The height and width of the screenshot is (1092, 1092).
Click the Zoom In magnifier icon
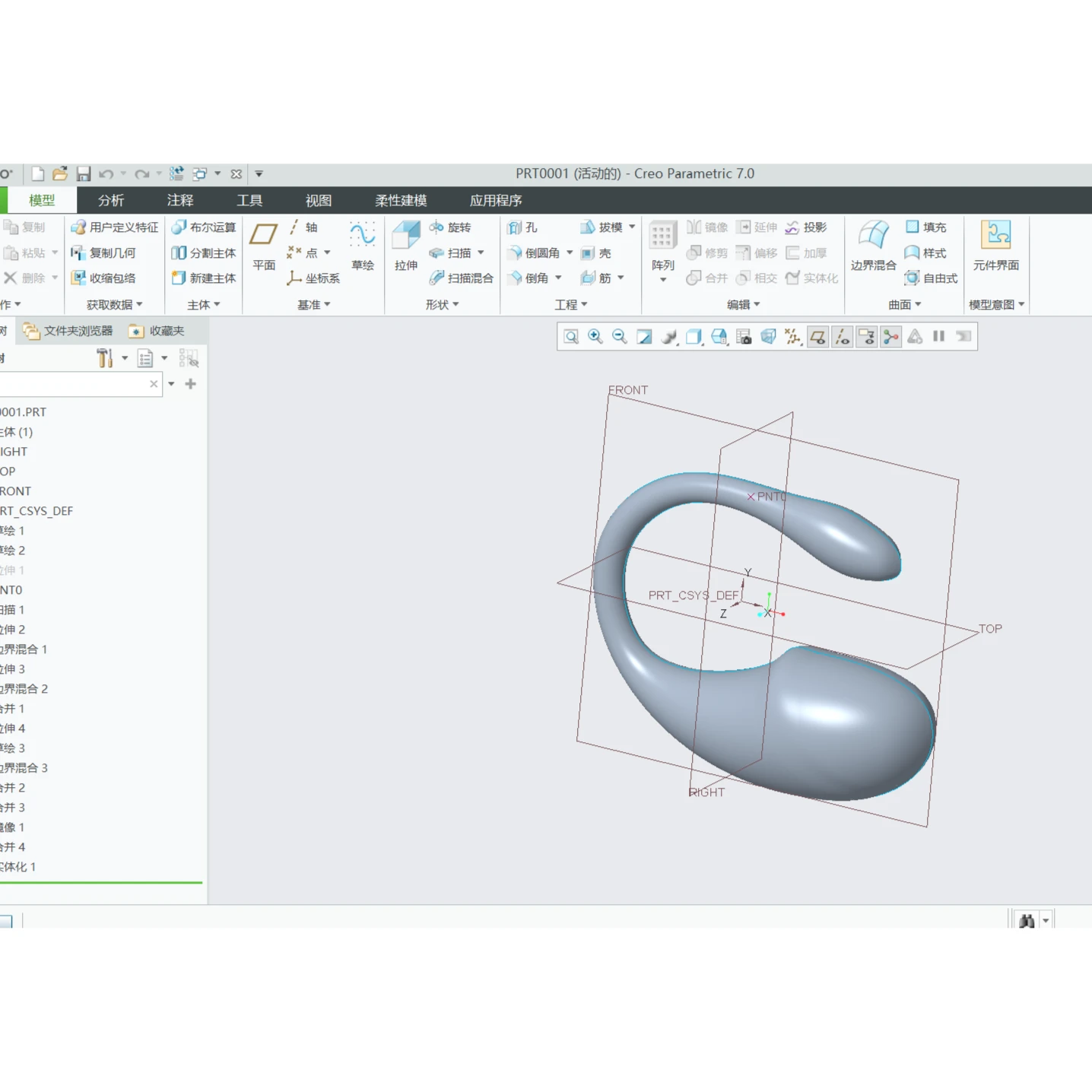[x=595, y=337]
